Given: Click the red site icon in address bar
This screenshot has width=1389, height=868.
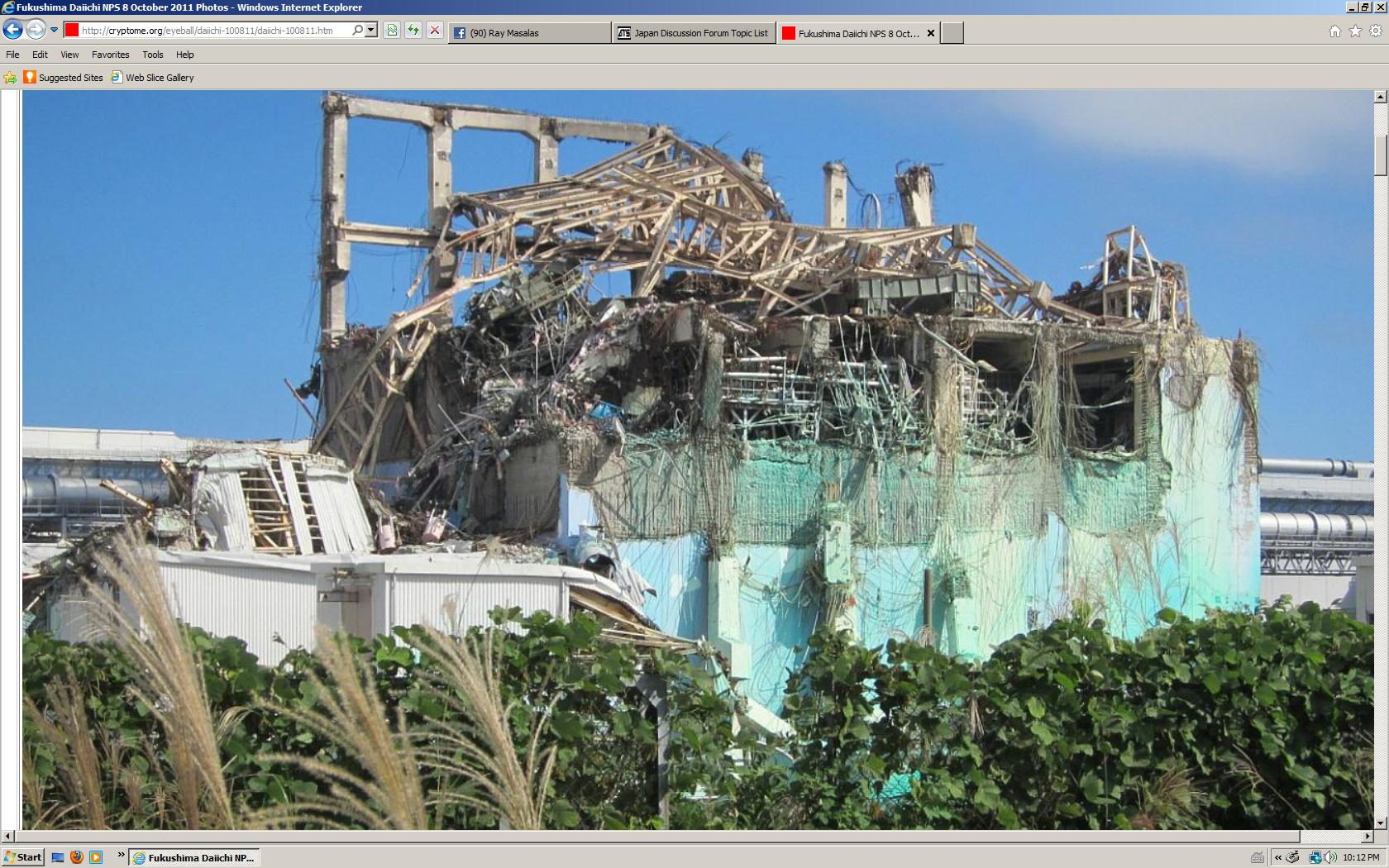Looking at the screenshot, I should [x=72, y=31].
